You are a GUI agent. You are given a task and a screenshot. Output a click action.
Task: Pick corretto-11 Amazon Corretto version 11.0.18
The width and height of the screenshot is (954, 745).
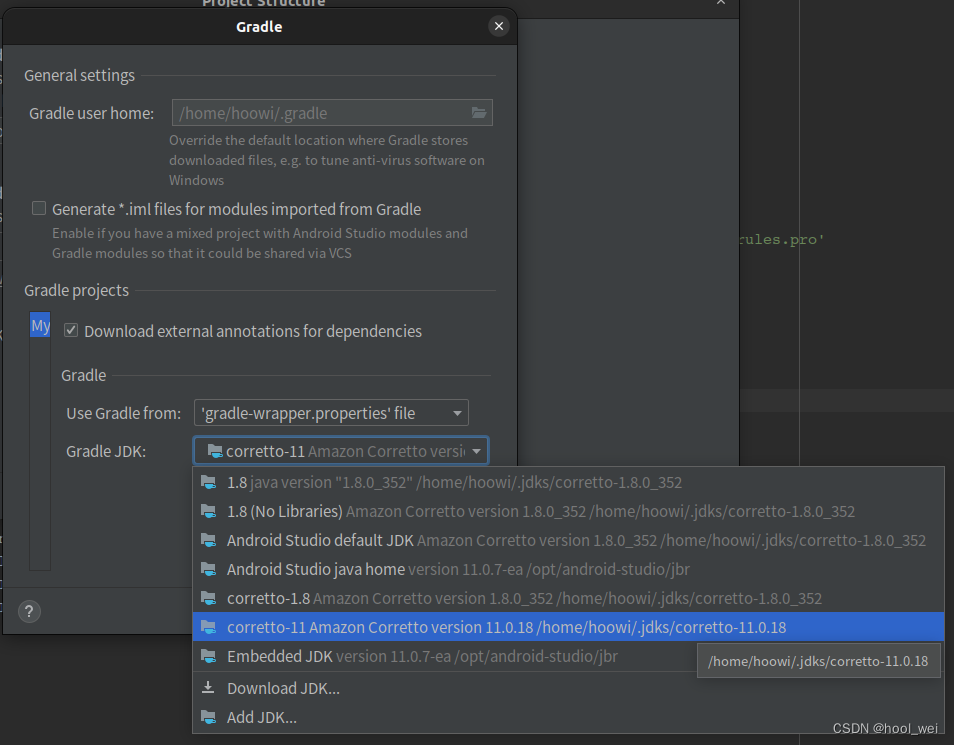[x=568, y=627]
